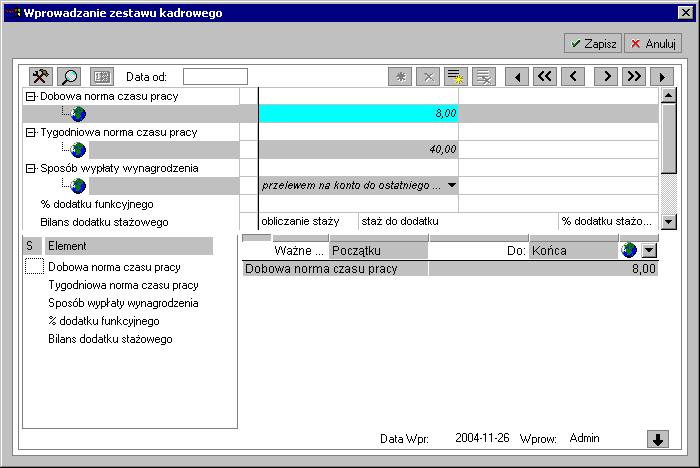Select Dobowa norma czasu pracy in Element list
The width and height of the screenshot is (700, 468).
click(114, 267)
